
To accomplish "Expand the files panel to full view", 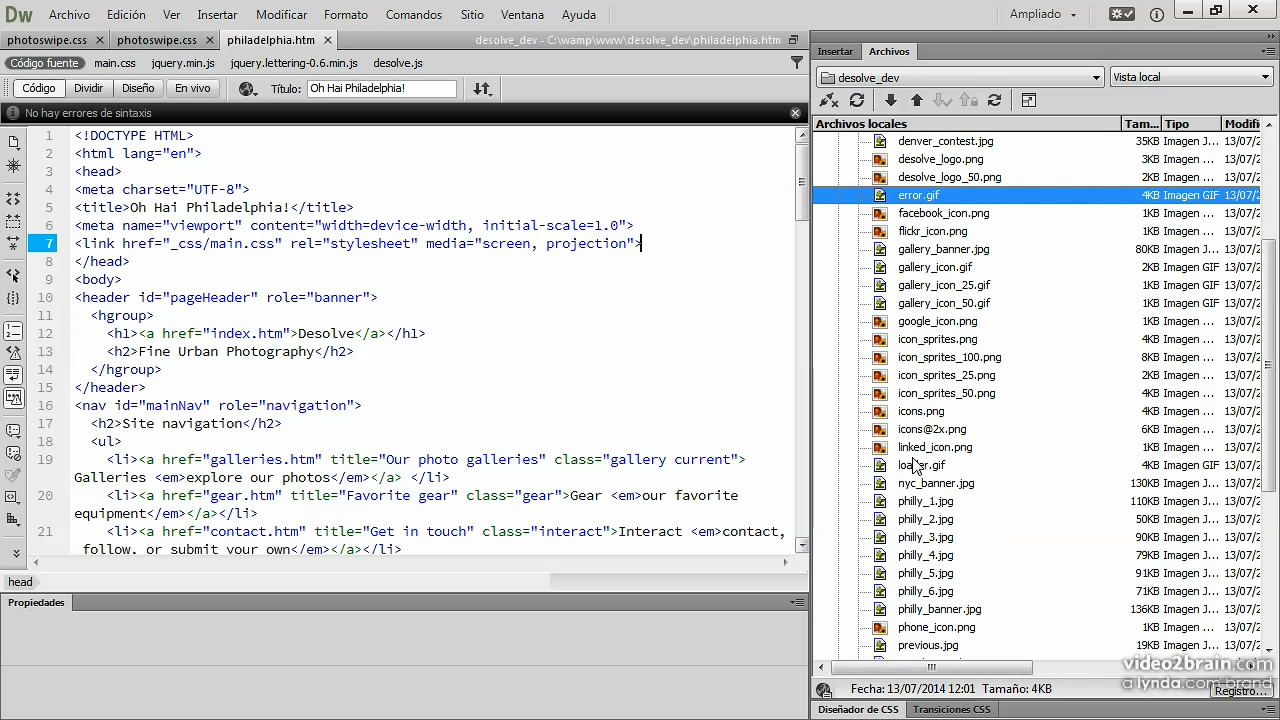I will (x=1028, y=100).
